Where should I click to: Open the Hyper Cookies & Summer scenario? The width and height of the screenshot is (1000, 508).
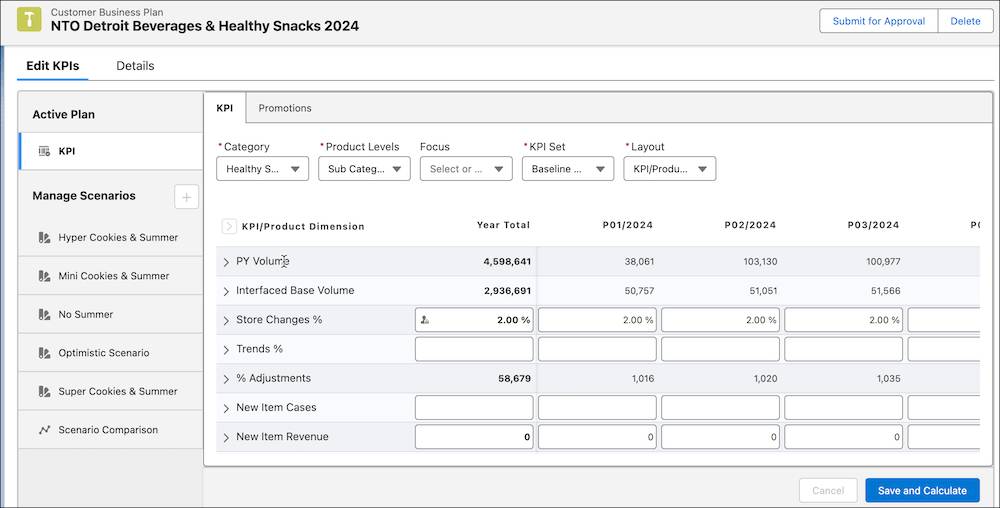click(111, 237)
